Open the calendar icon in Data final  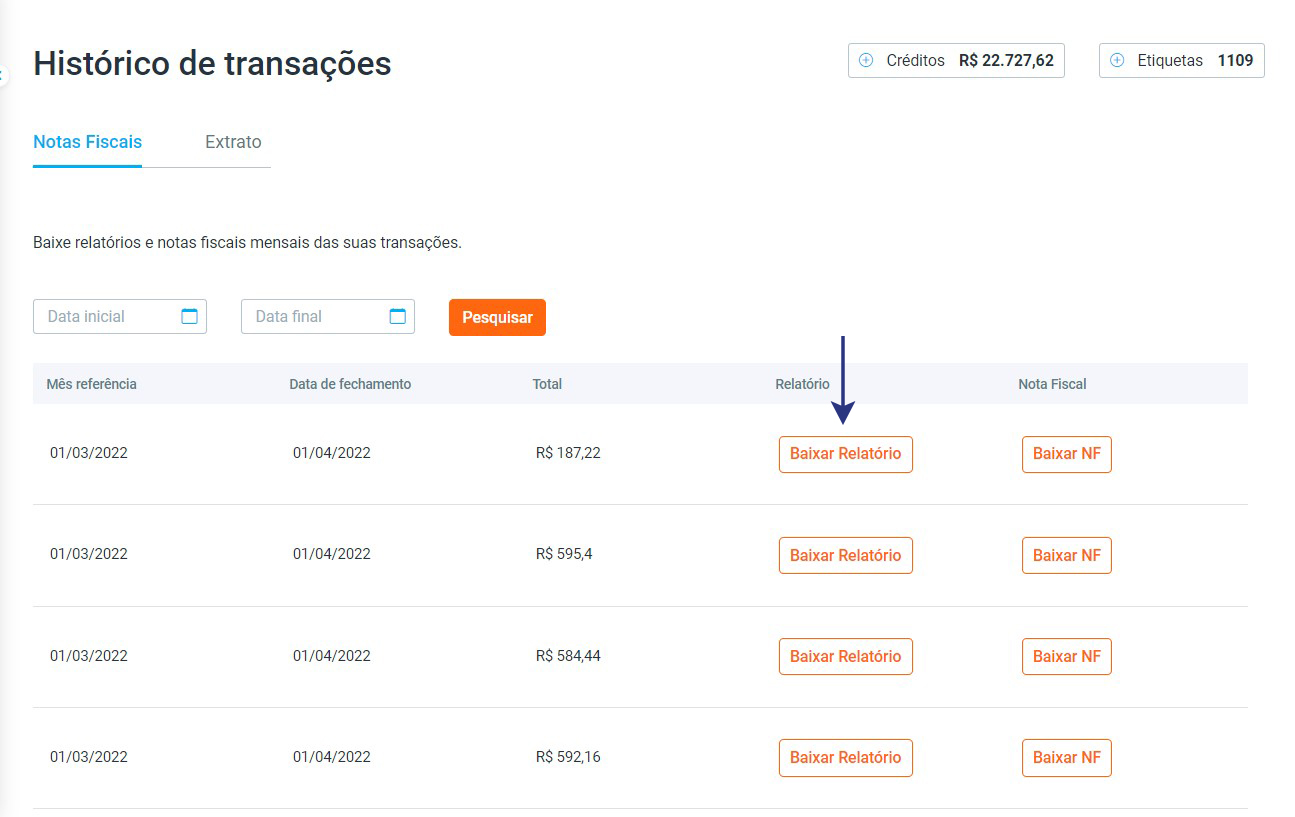click(397, 316)
